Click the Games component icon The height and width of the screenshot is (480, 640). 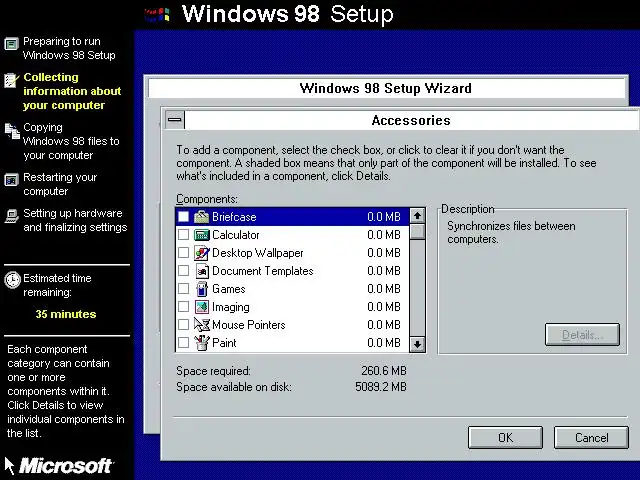point(202,289)
